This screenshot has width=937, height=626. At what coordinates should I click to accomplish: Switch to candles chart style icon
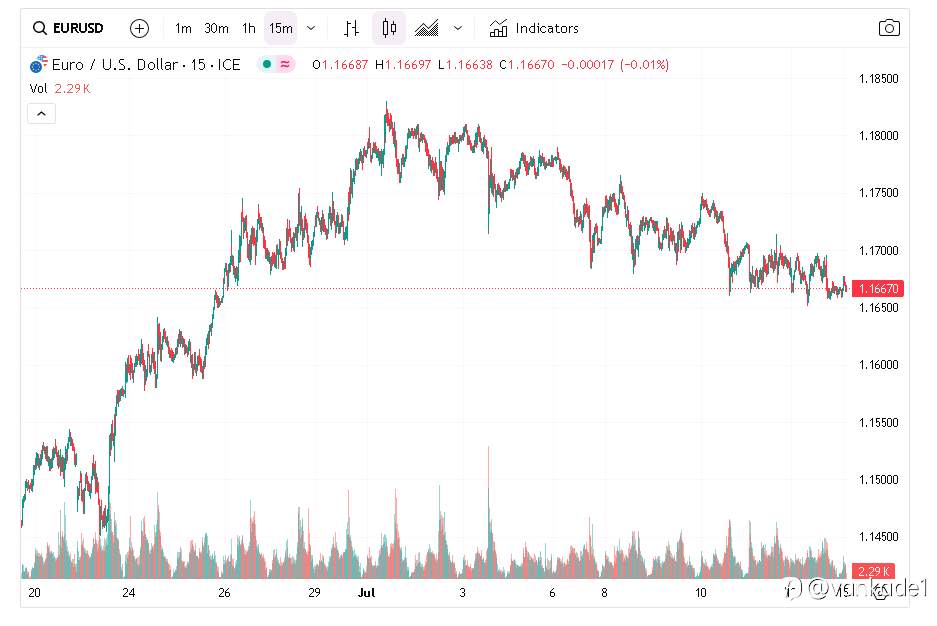pos(389,28)
